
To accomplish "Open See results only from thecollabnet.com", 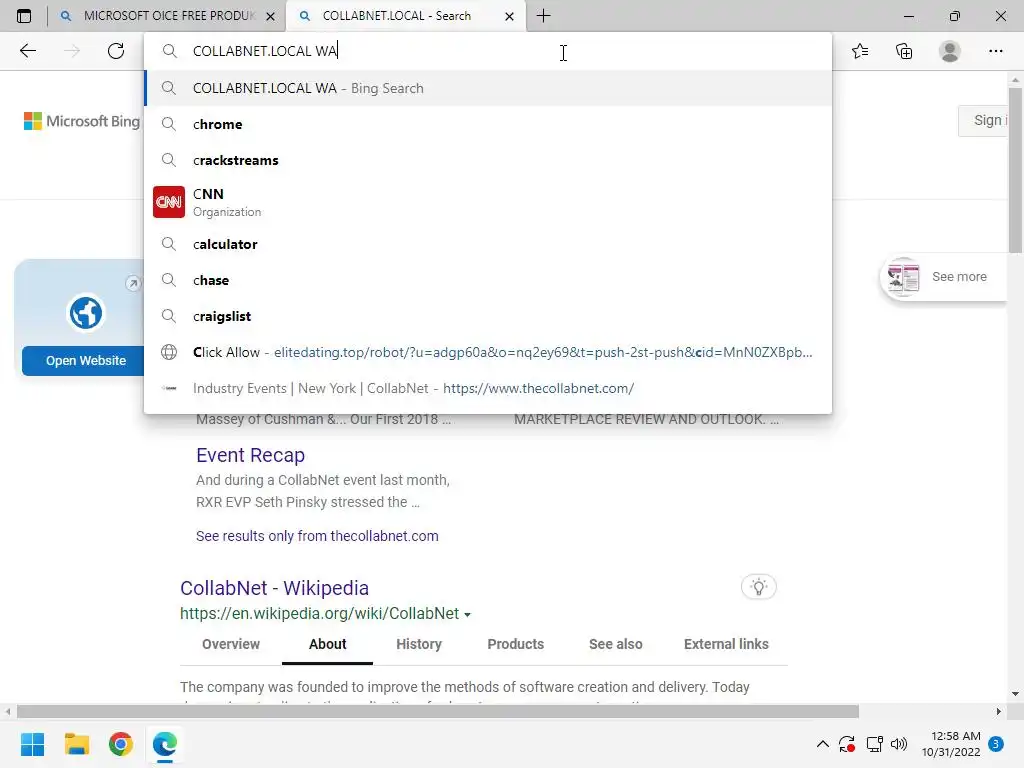I will click(x=317, y=536).
